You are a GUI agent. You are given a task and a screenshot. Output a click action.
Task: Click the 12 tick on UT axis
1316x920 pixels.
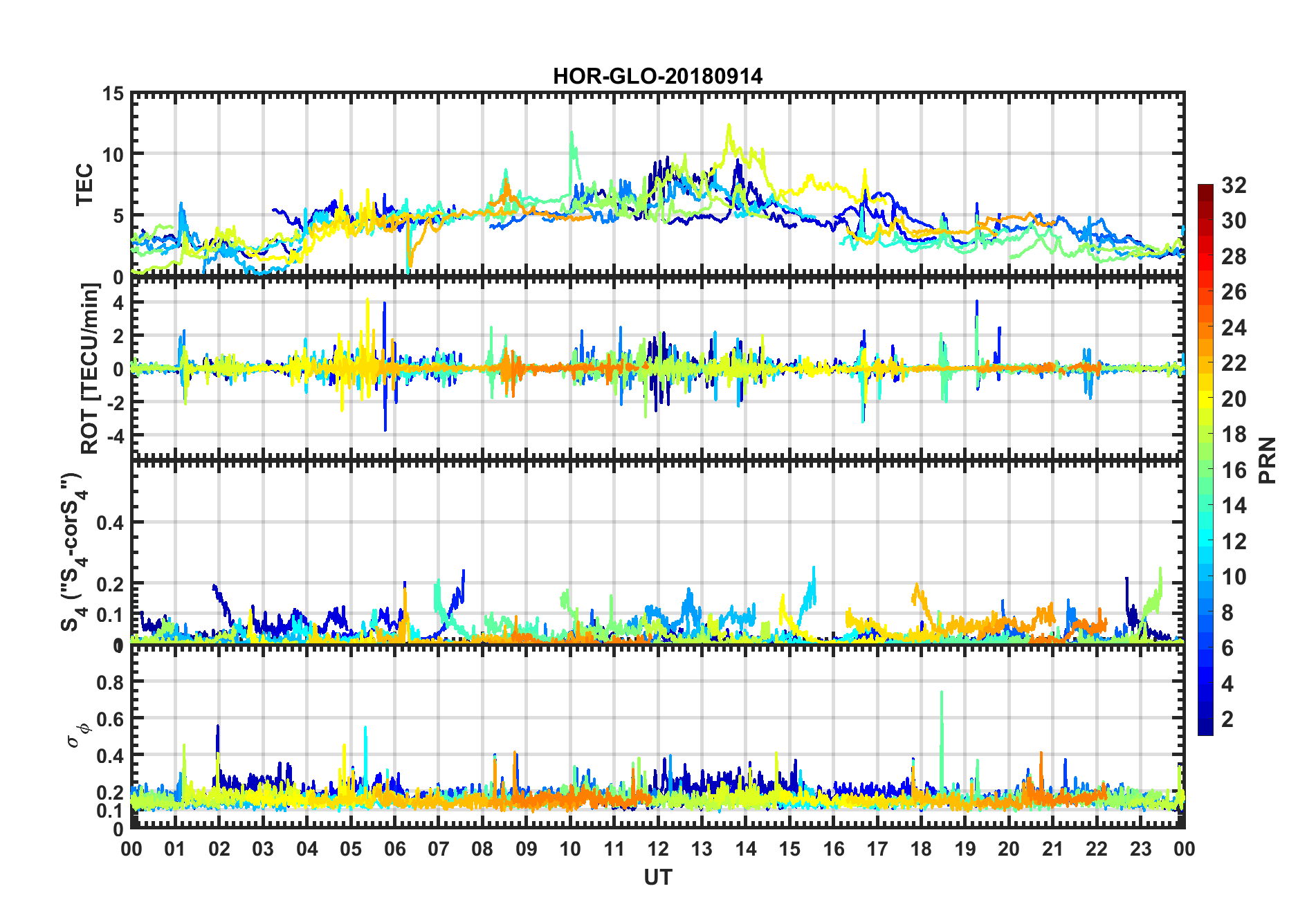click(657, 849)
